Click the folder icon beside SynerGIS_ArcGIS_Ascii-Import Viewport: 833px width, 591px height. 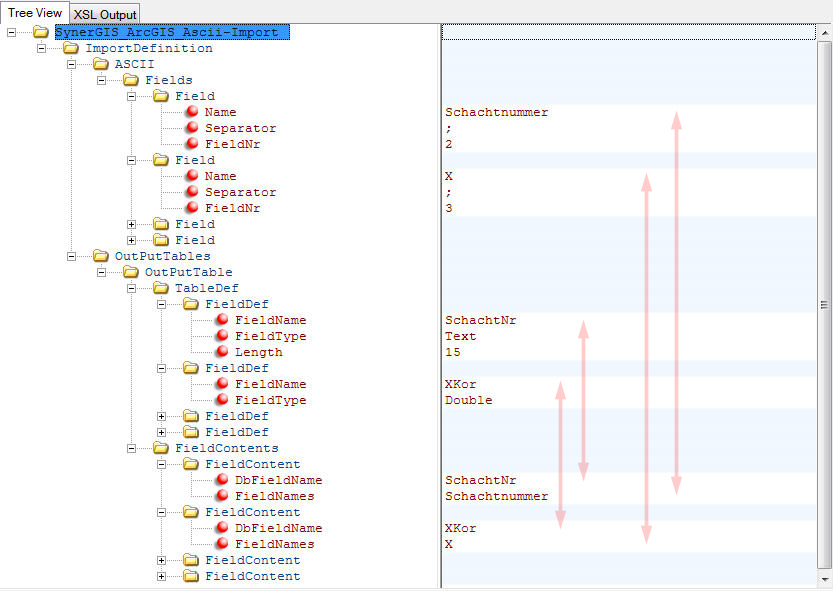click(x=40, y=32)
